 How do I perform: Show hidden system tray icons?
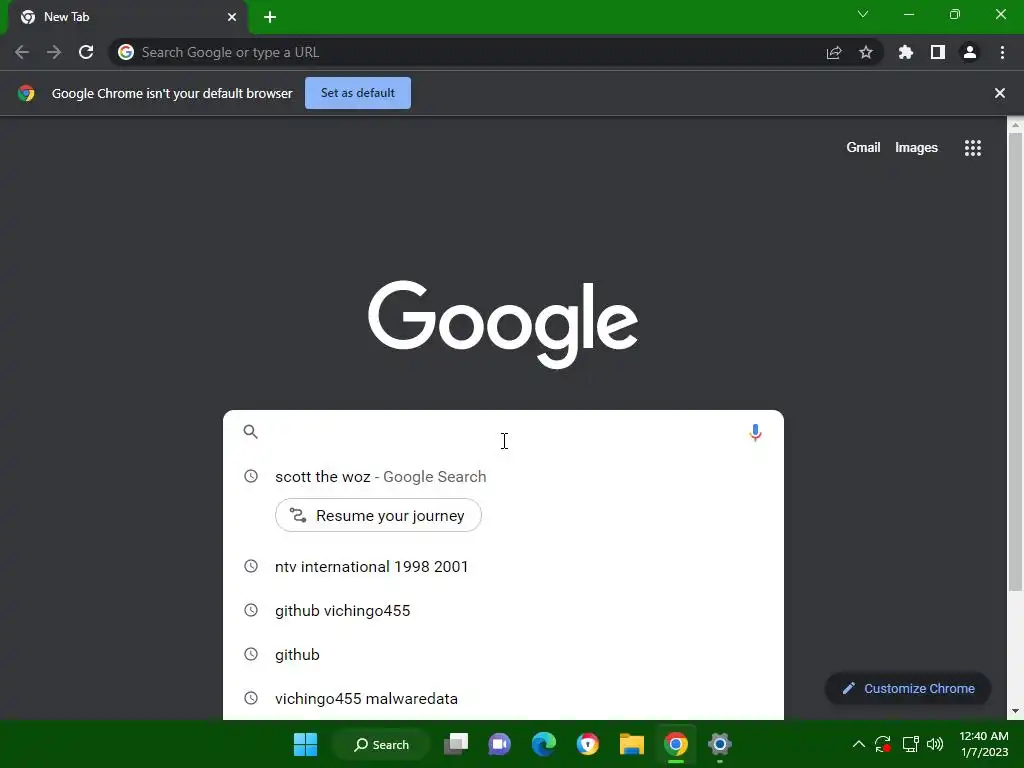coord(859,744)
